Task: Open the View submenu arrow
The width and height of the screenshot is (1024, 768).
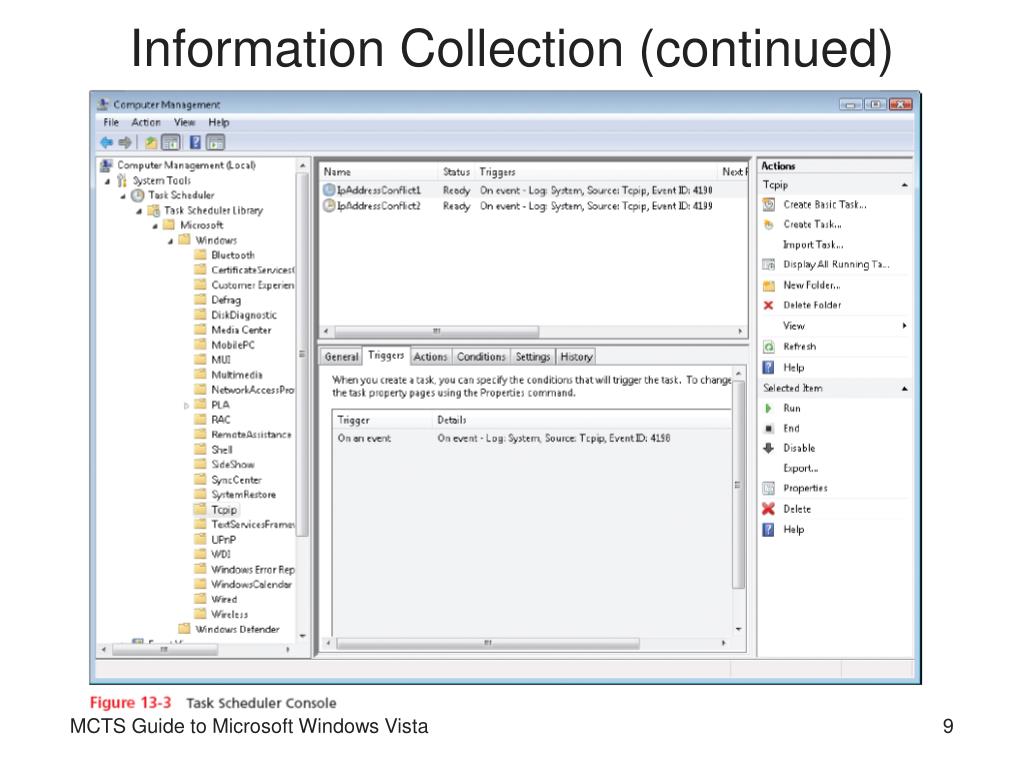Action: [x=904, y=325]
